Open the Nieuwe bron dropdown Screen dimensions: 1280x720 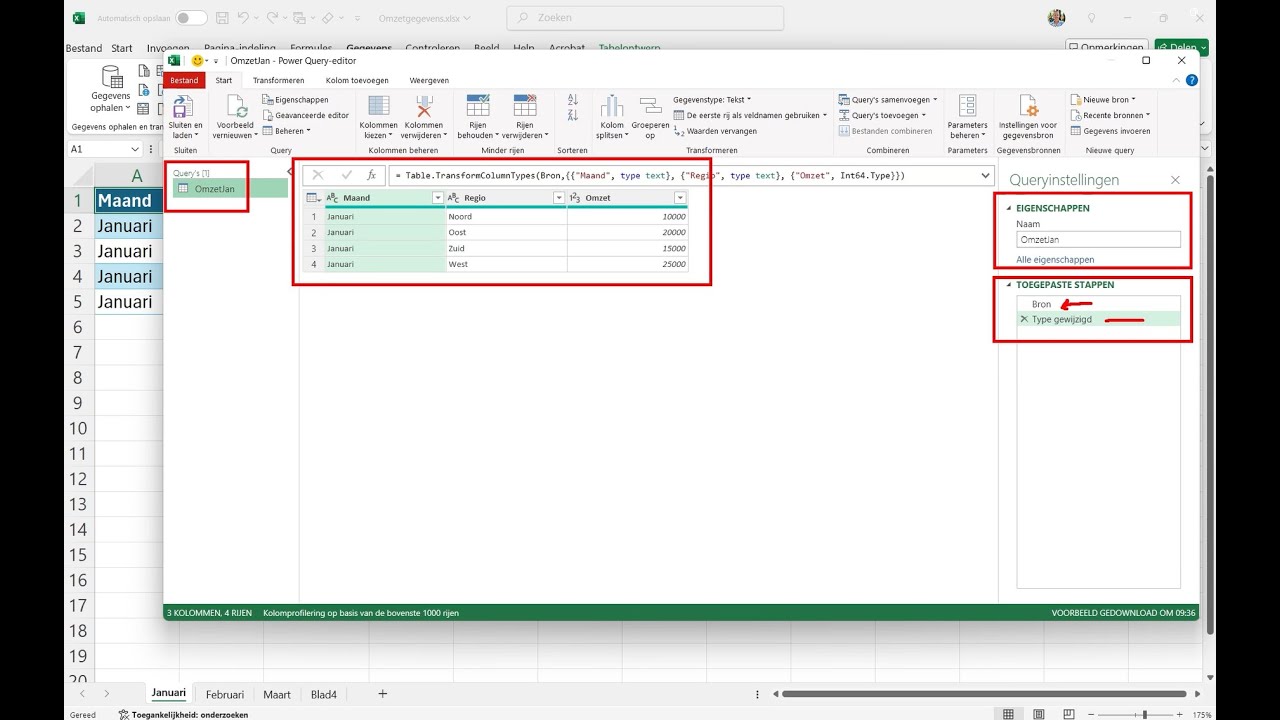coord(1102,100)
